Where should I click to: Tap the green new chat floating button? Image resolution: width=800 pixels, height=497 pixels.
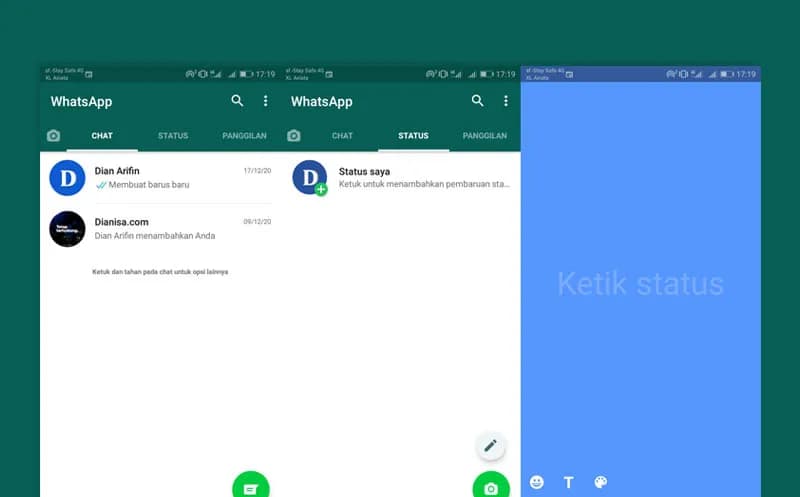[250, 487]
